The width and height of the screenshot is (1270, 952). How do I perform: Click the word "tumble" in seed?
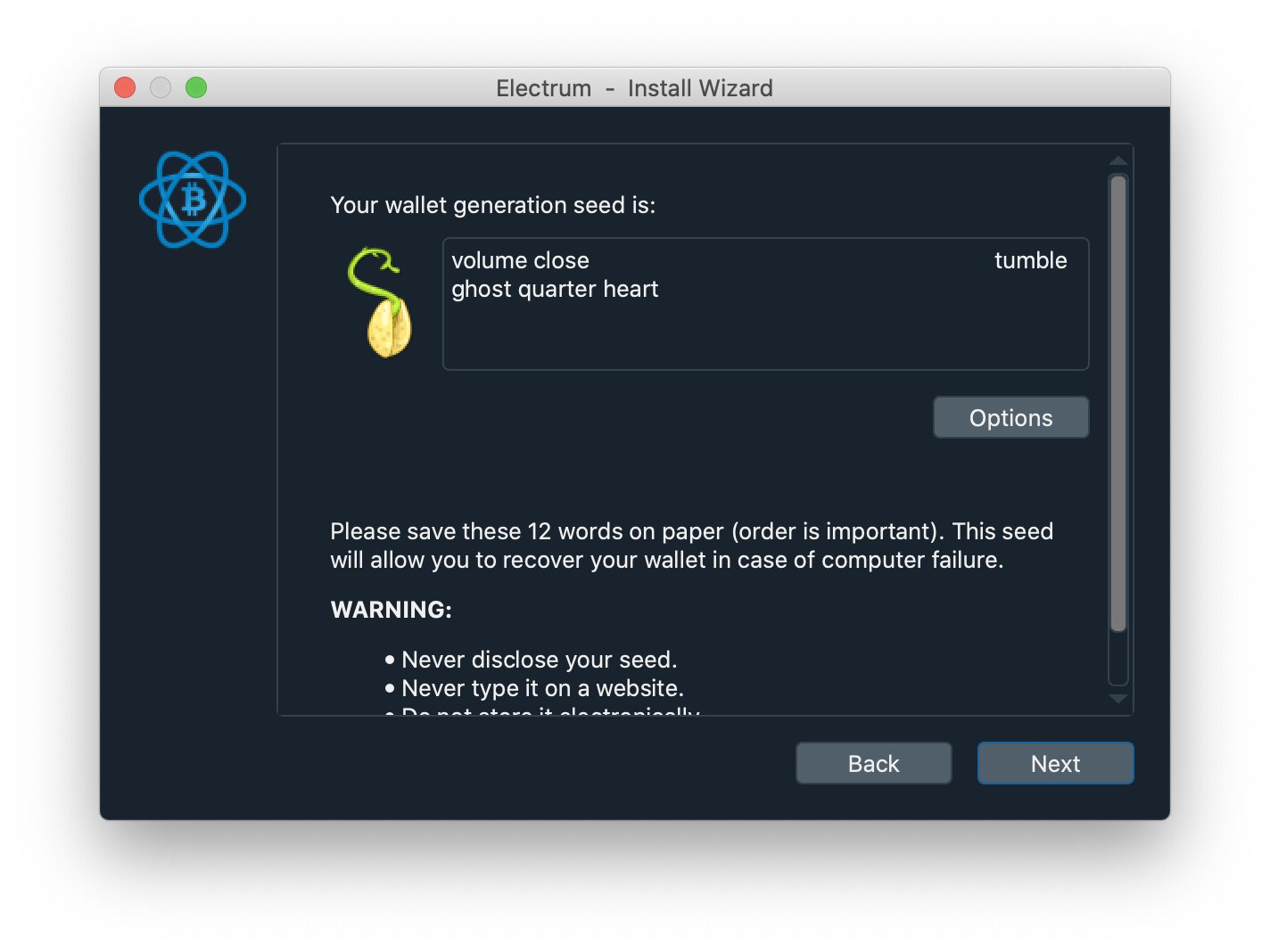tap(1030, 260)
